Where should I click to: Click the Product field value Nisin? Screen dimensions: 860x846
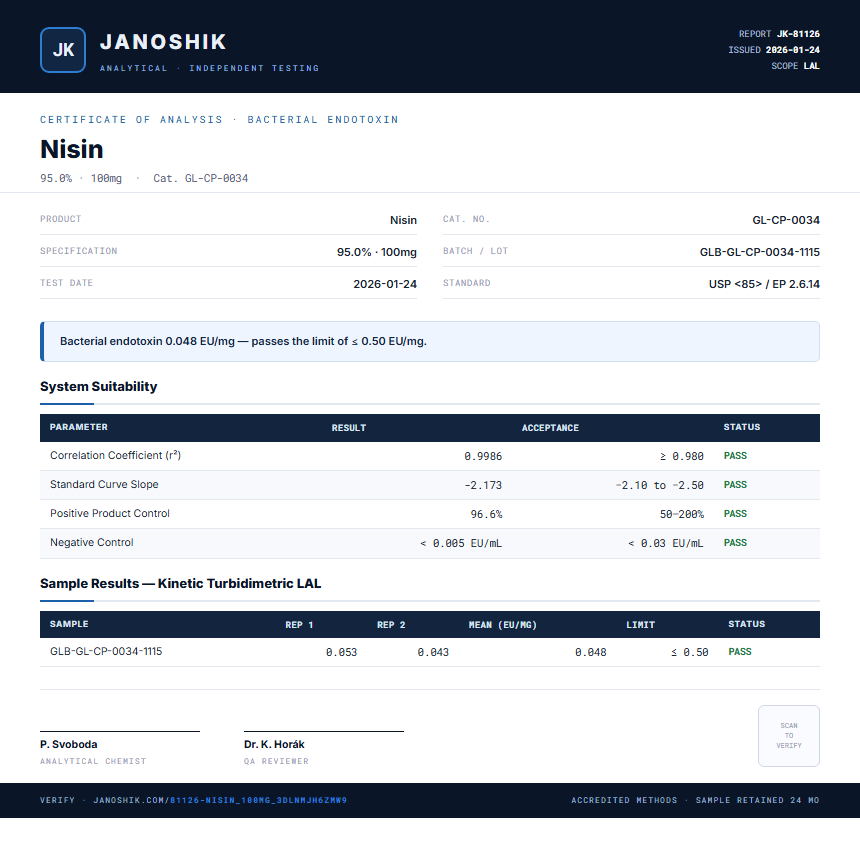click(x=403, y=220)
